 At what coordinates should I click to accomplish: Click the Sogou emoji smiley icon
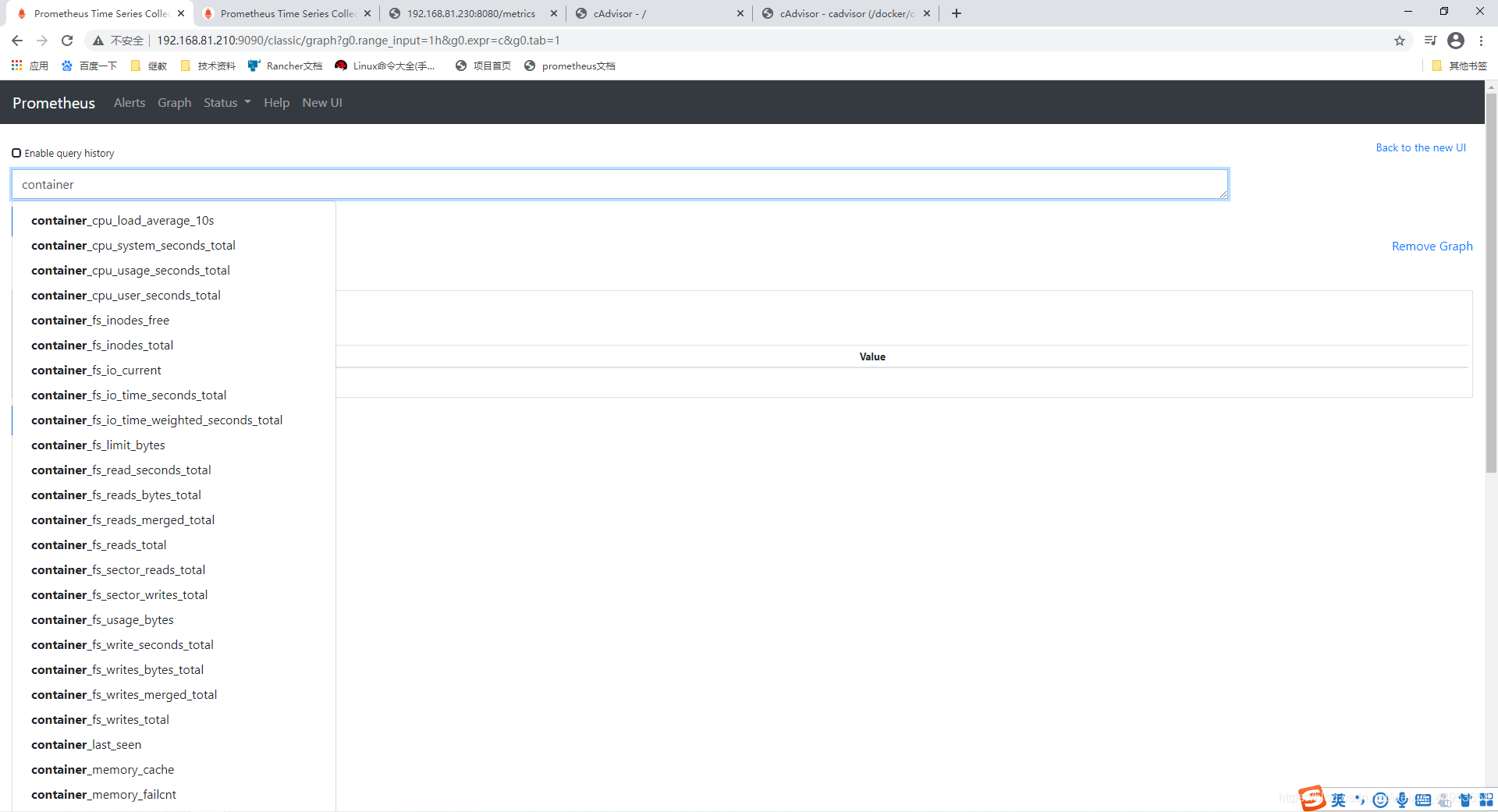click(x=1380, y=800)
